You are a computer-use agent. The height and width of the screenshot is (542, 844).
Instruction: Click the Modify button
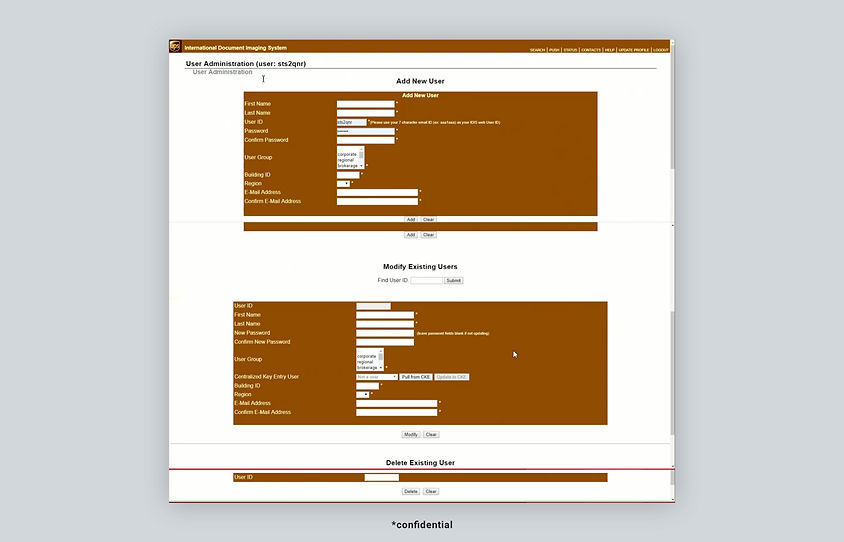[411, 434]
